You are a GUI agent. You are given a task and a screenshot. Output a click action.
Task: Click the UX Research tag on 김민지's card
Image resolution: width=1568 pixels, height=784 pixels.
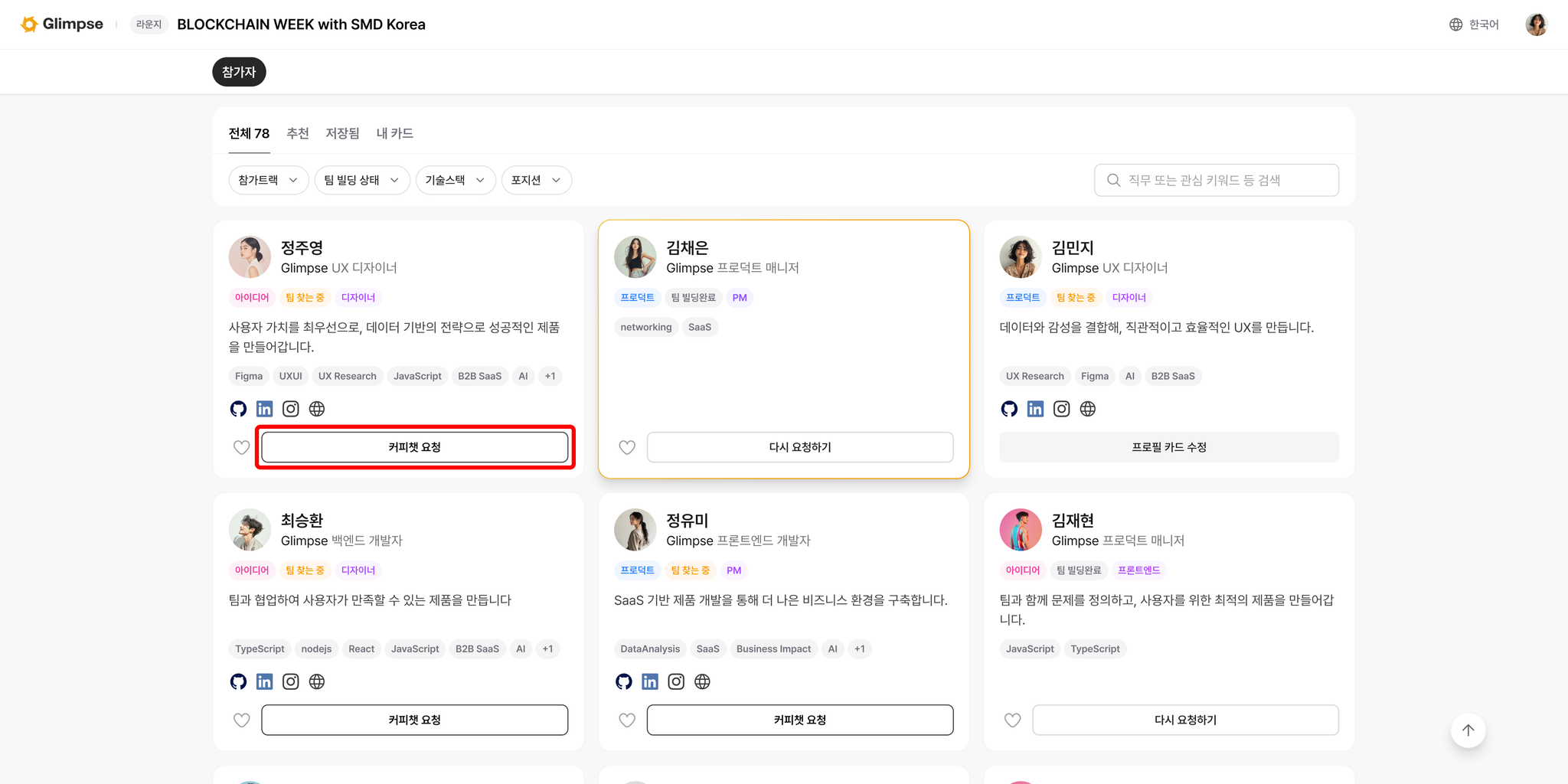point(1034,376)
